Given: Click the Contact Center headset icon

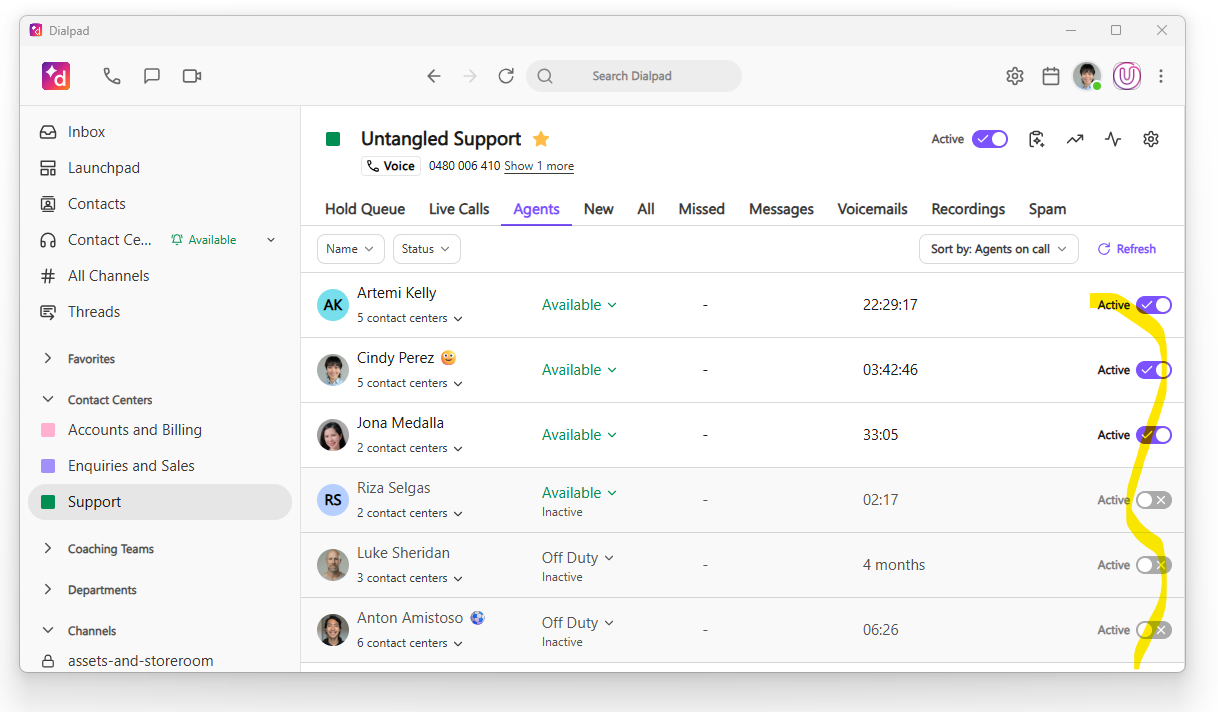Looking at the screenshot, I should (x=48, y=240).
